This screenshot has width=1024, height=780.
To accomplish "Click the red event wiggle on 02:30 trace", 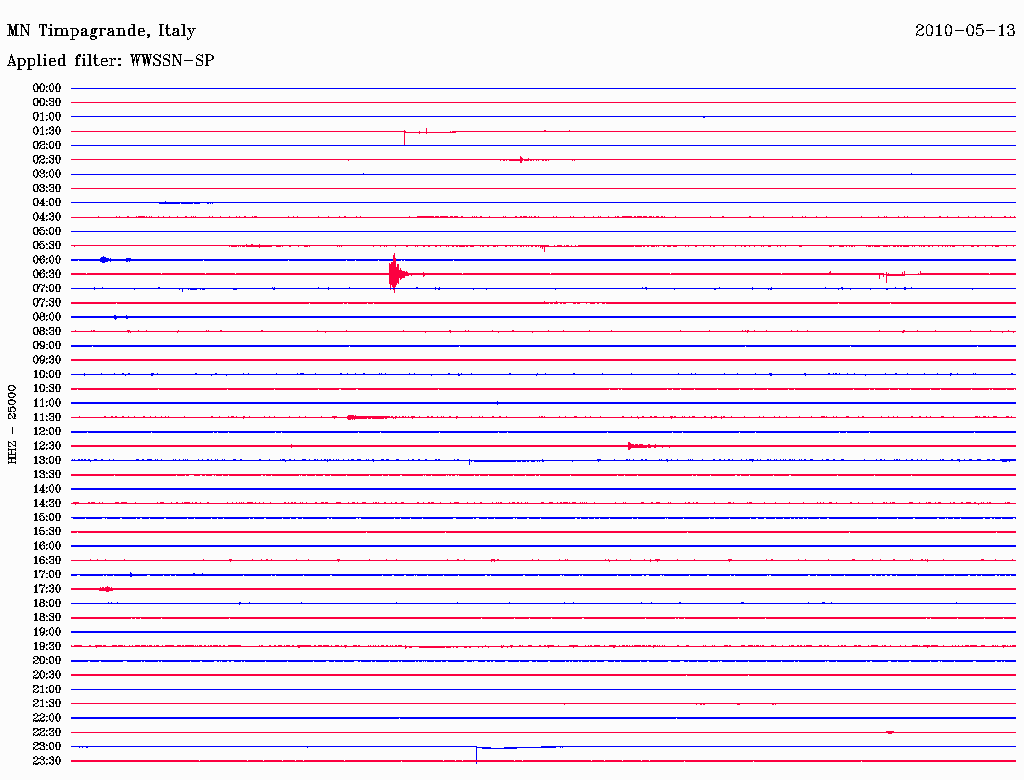I will [524, 160].
